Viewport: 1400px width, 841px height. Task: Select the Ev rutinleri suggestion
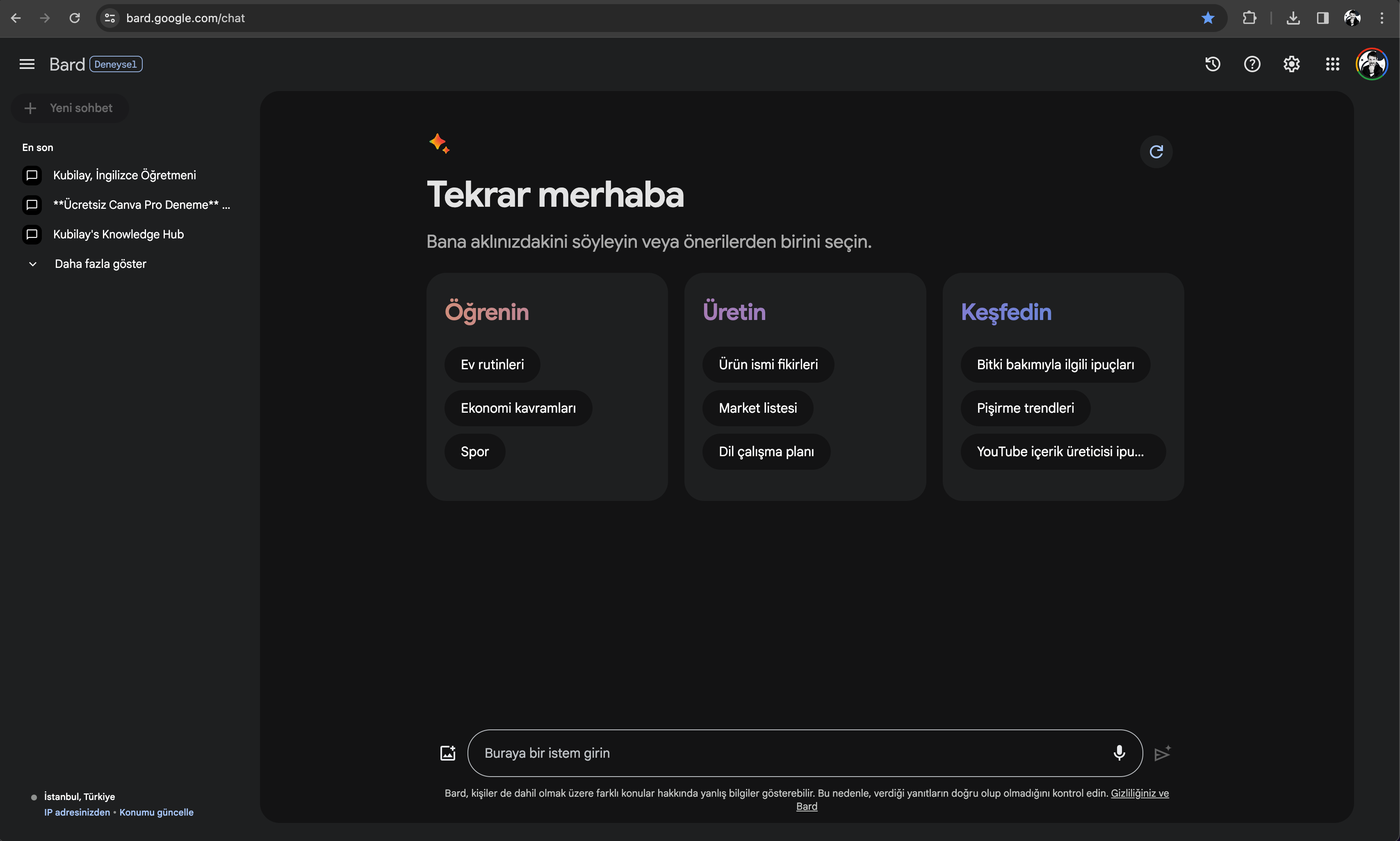[x=492, y=364]
